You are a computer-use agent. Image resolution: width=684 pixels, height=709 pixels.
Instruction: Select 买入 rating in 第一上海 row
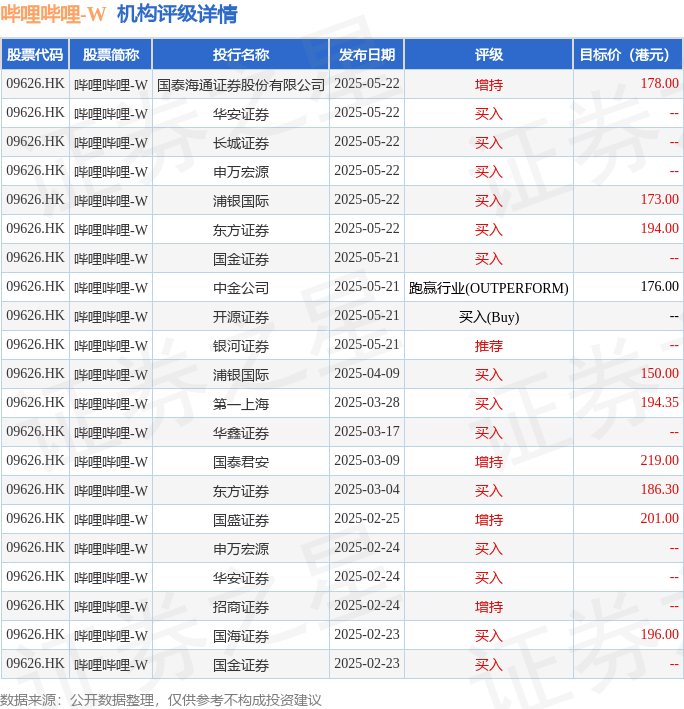pyautogui.click(x=489, y=403)
